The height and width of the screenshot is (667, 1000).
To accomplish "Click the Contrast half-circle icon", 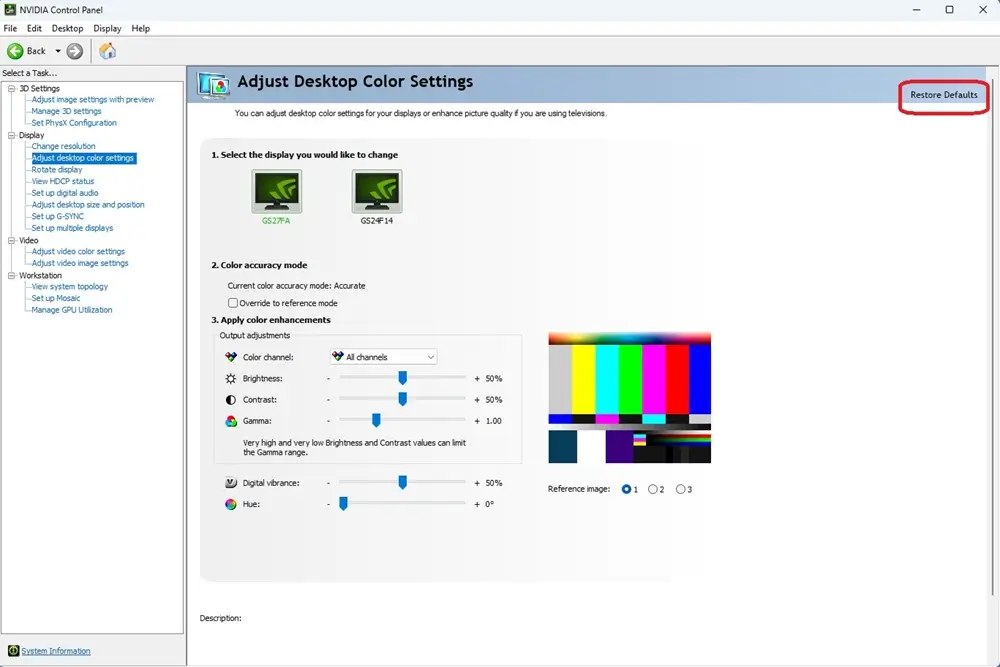I will (231, 400).
